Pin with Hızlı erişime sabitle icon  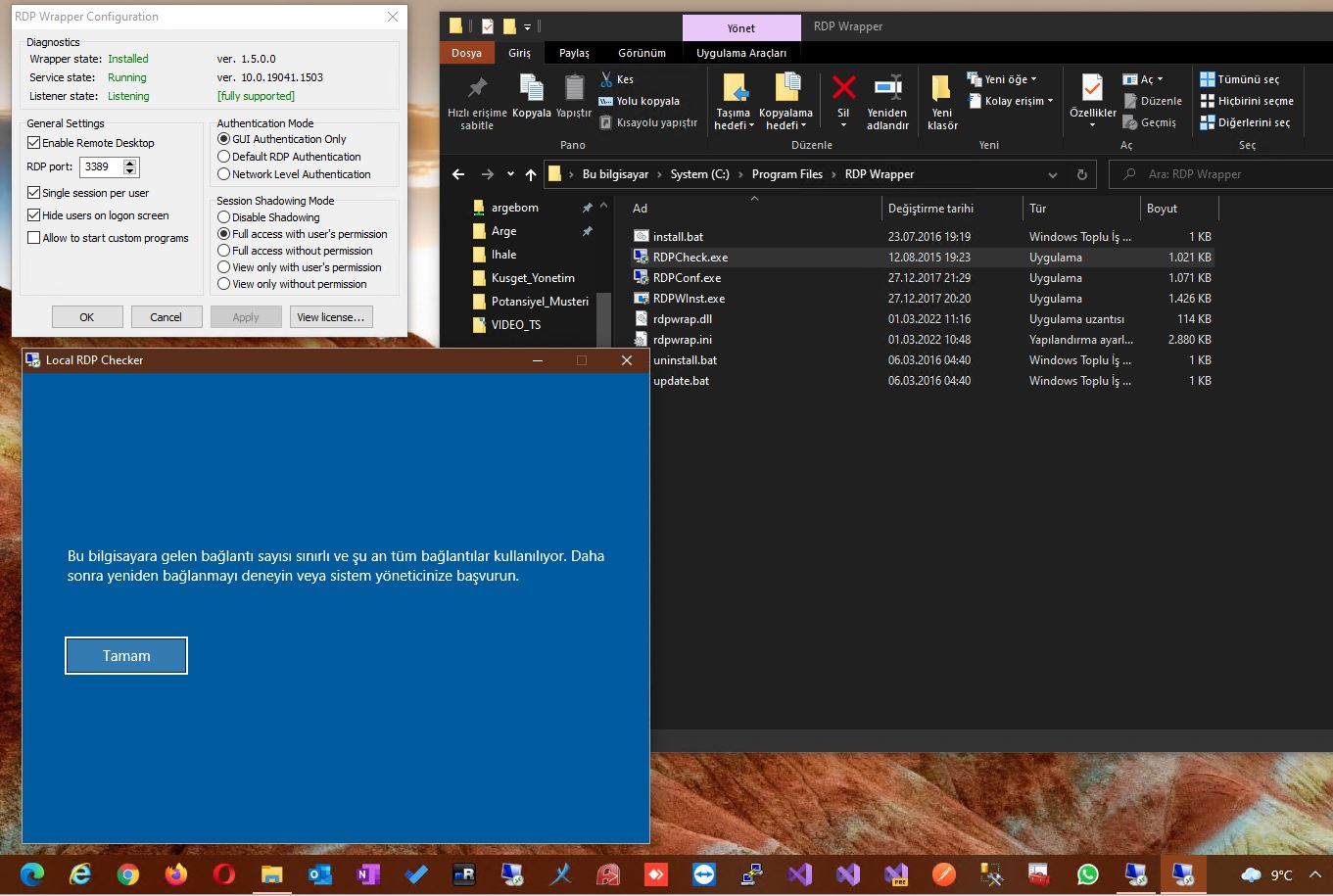pos(477,88)
